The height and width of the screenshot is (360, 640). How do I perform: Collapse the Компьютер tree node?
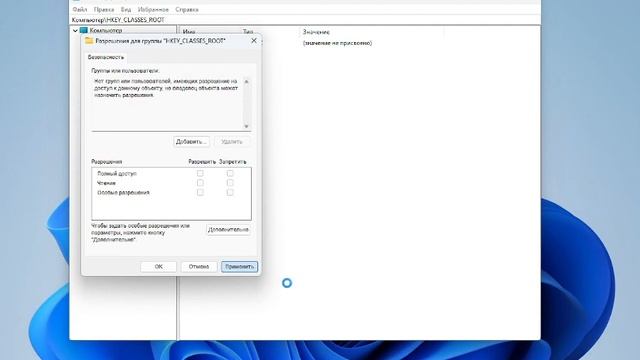75,30
